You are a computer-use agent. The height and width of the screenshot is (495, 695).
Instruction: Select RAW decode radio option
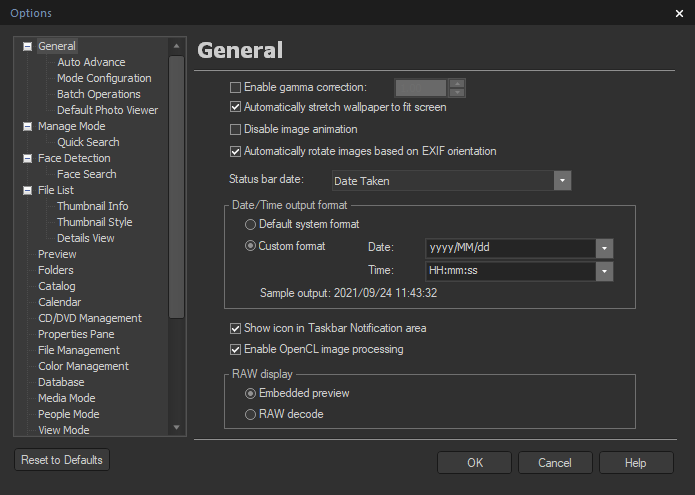tap(250, 414)
